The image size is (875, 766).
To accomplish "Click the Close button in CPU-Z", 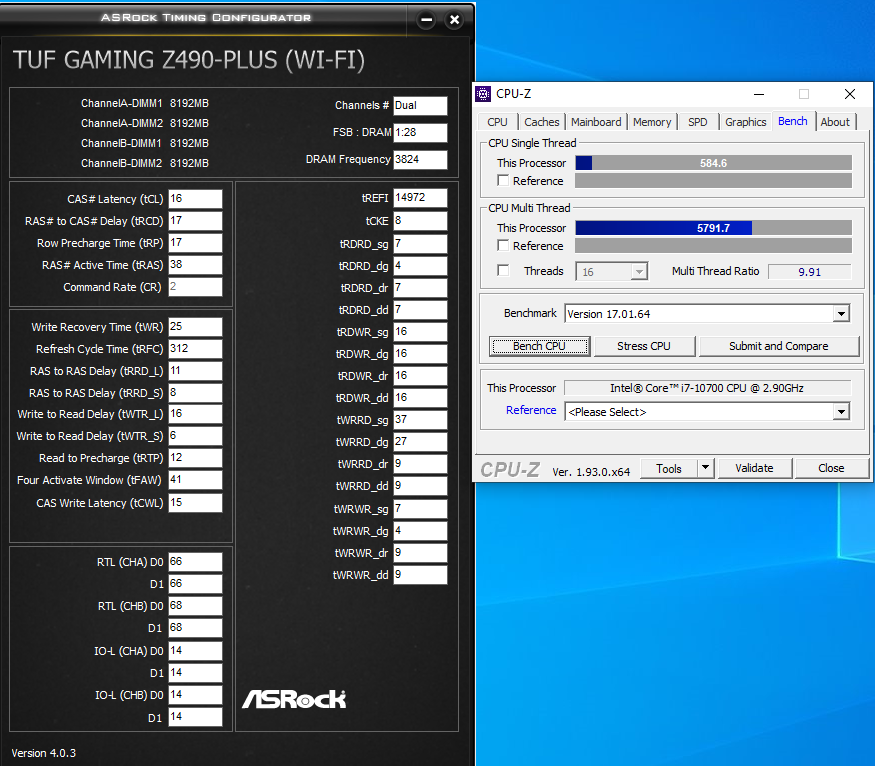I will click(x=831, y=468).
